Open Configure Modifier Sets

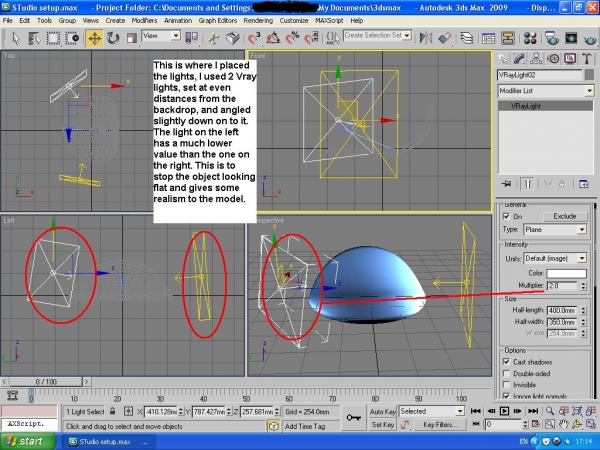coord(584,184)
